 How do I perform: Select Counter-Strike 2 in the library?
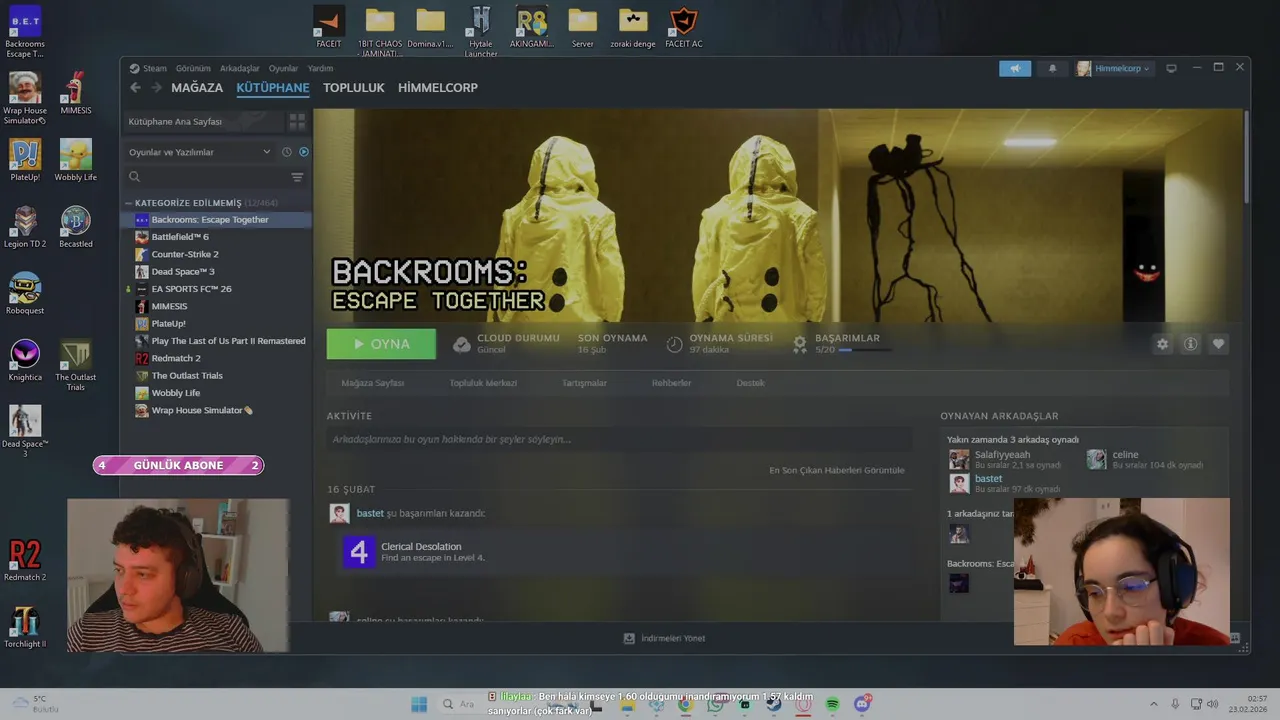(x=217, y=254)
